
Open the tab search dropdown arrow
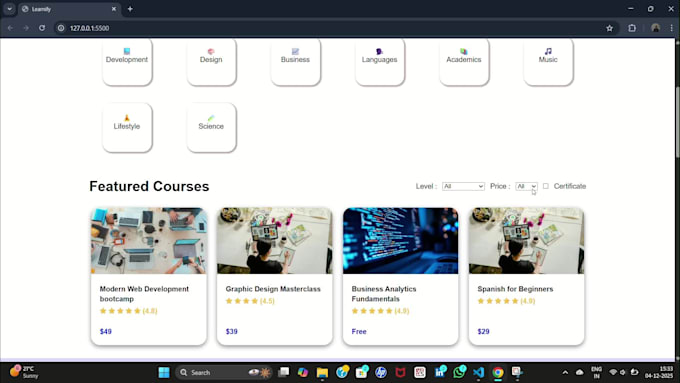(9, 9)
